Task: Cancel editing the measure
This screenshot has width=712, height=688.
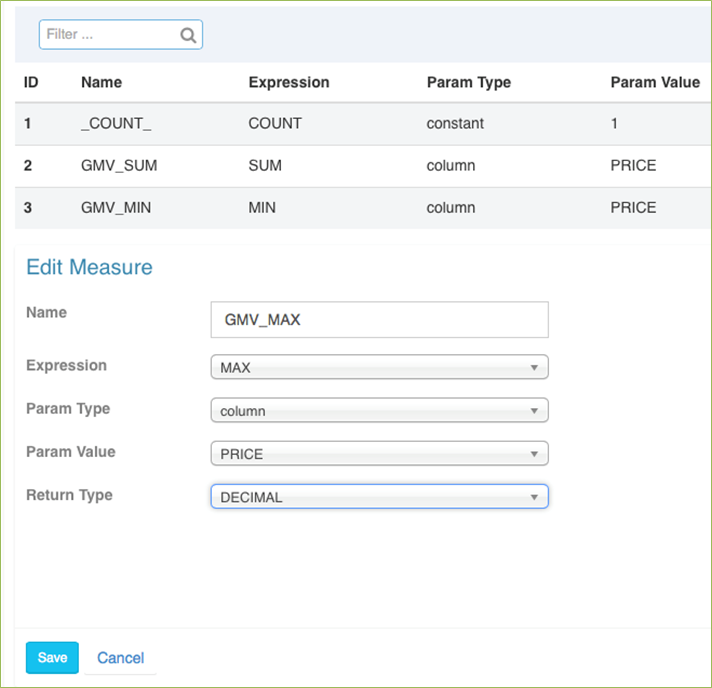Action: pyautogui.click(x=120, y=658)
